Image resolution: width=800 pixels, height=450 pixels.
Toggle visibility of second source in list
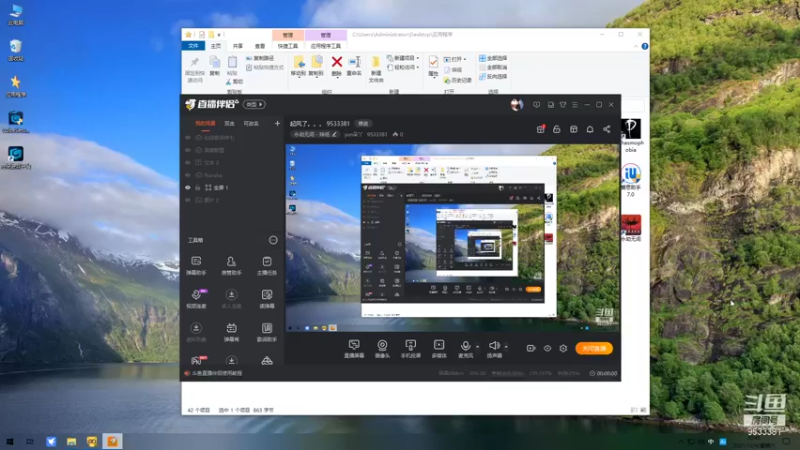coord(188,150)
